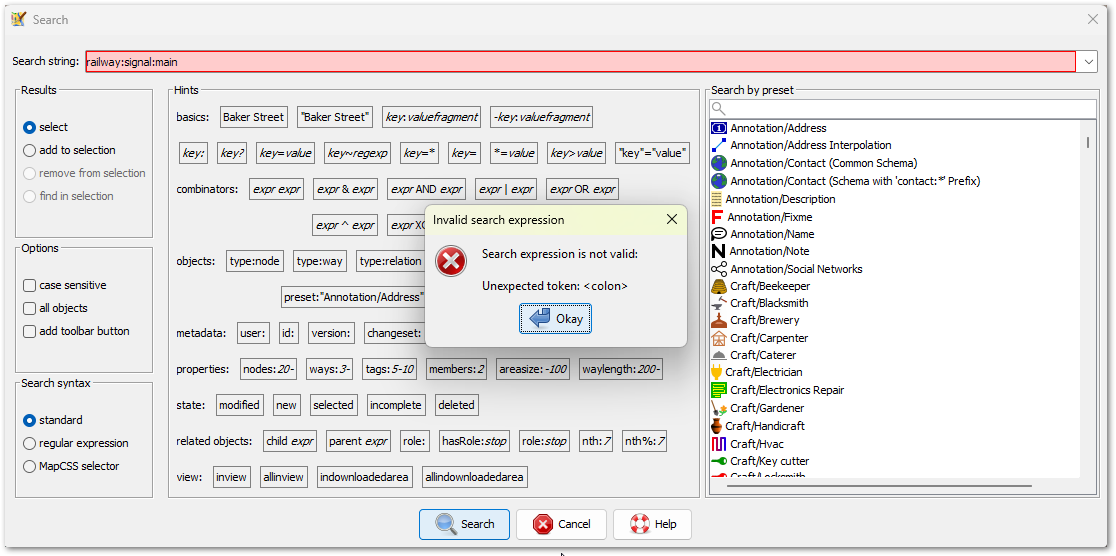Viewport: 1116px width, 556px height.
Task: Enable the case sensitive checkbox
Action: click(30, 285)
